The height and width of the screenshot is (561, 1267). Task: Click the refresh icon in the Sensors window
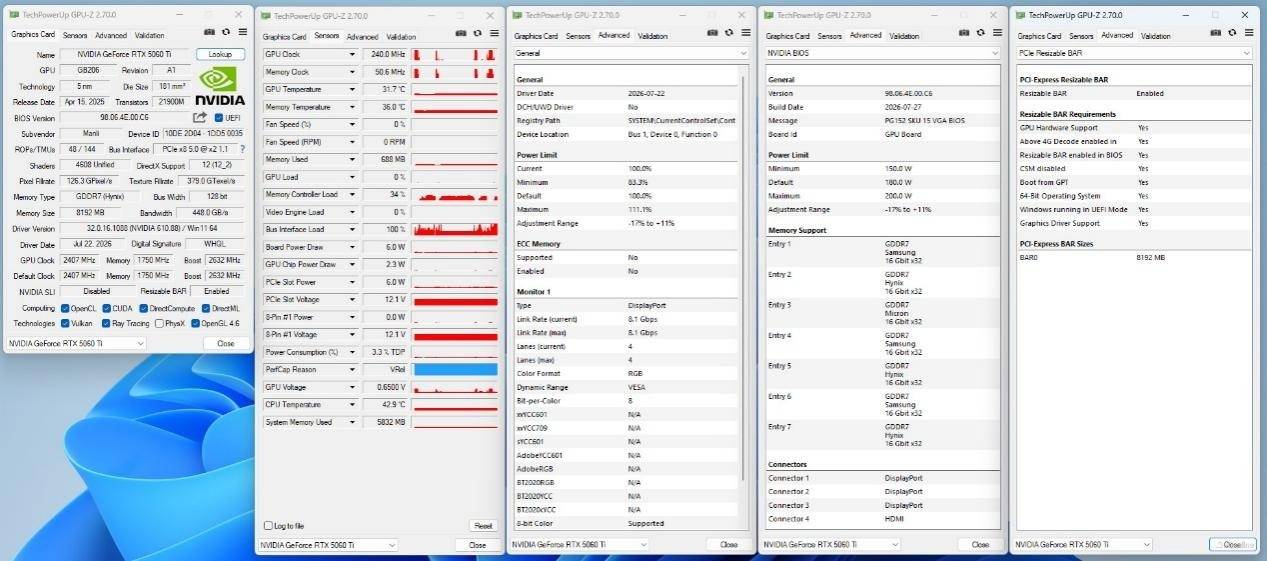pyautogui.click(x=477, y=34)
